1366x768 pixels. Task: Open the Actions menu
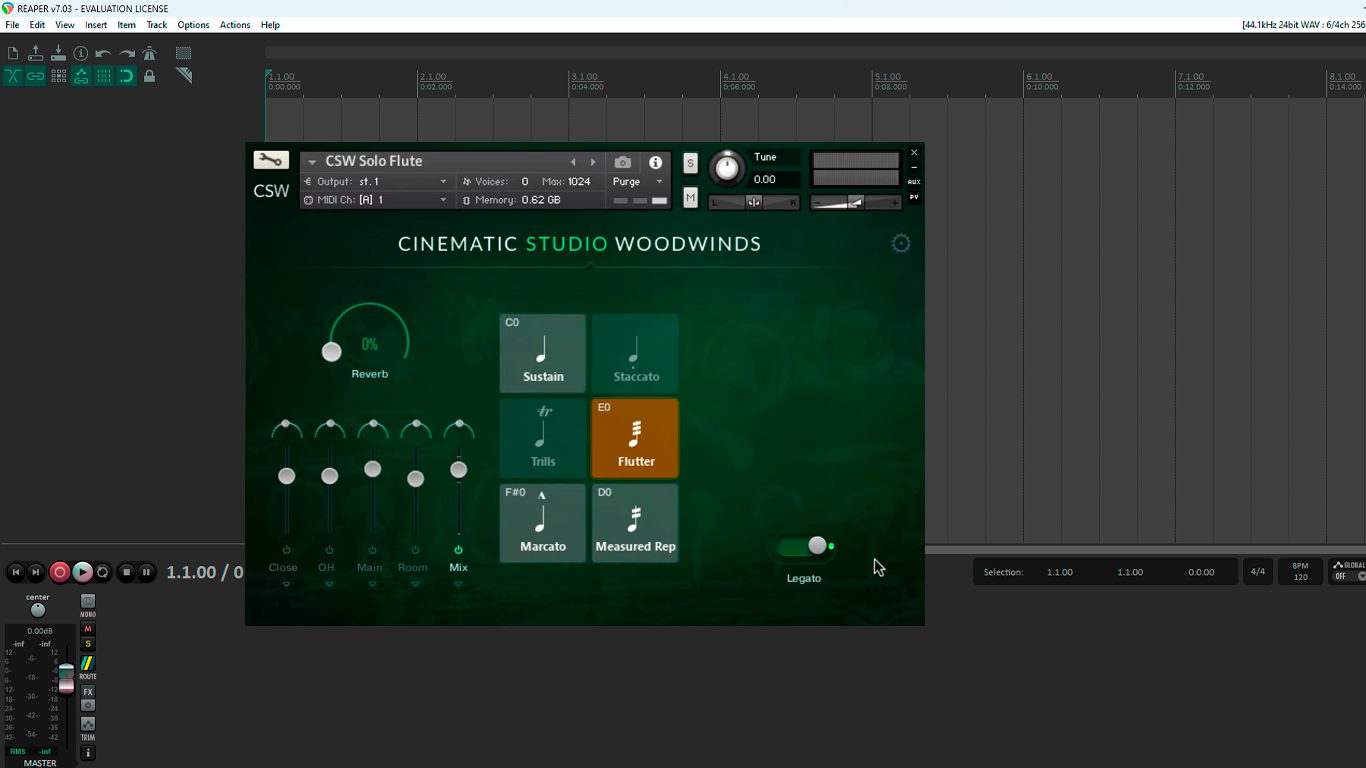tap(235, 25)
